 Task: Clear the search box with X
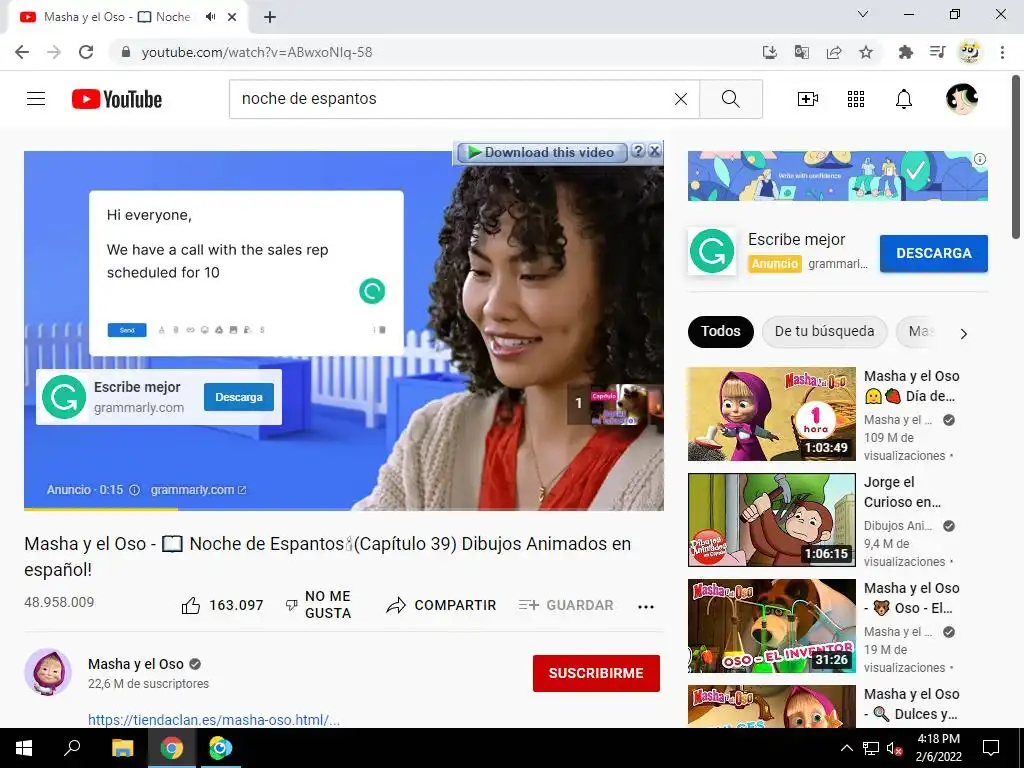pyautogui.click(x=680, y=99)
